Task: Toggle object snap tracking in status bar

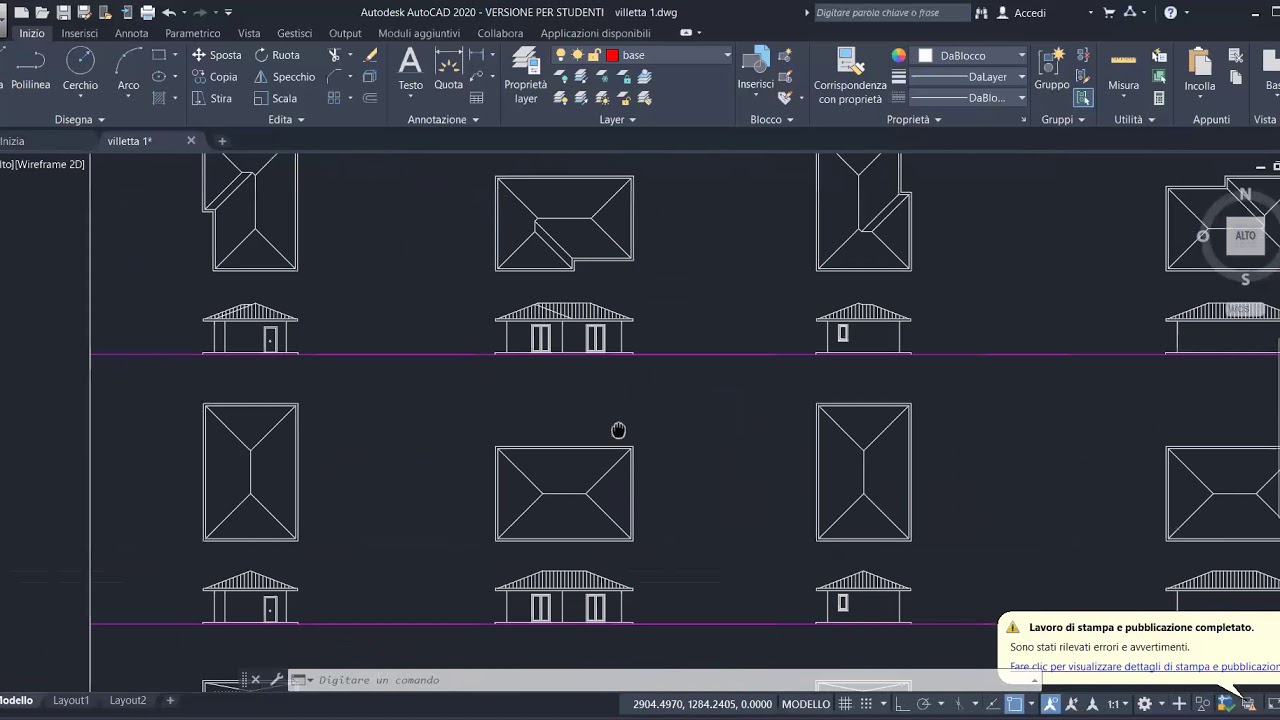Action: coord(993,704)
